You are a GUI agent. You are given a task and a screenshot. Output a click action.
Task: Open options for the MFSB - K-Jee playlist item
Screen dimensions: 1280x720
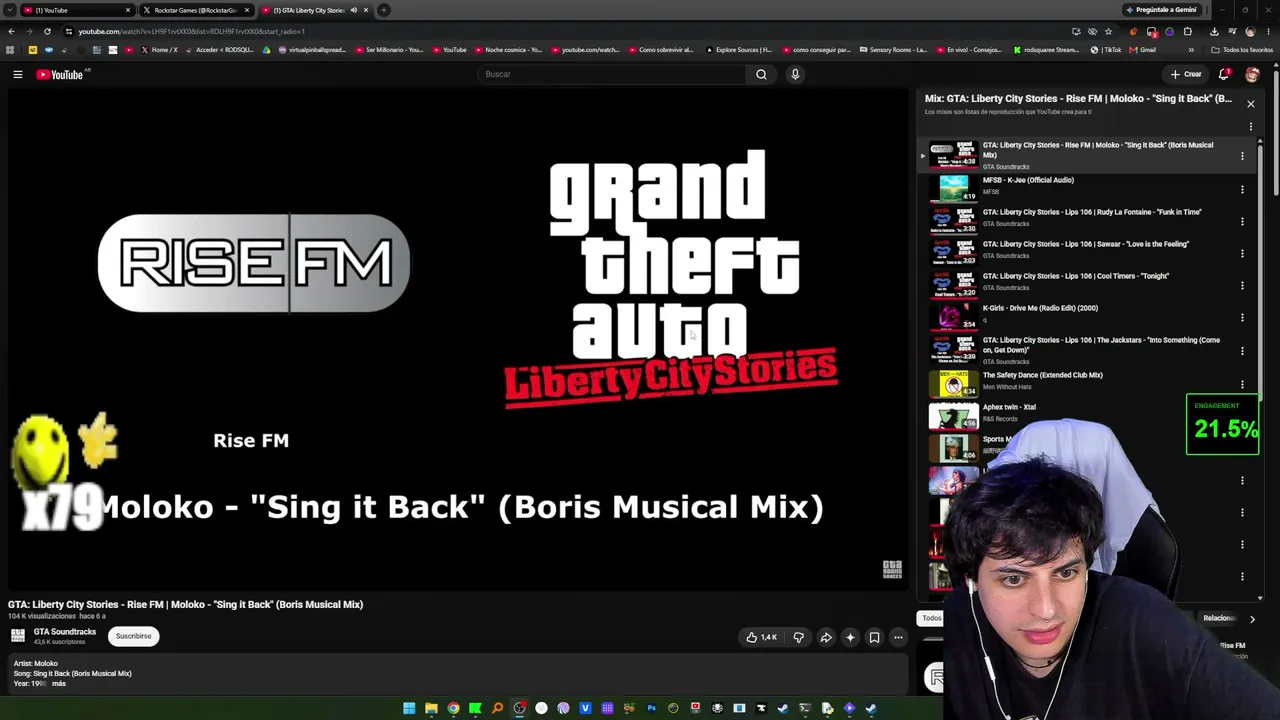pos(1243,189)
